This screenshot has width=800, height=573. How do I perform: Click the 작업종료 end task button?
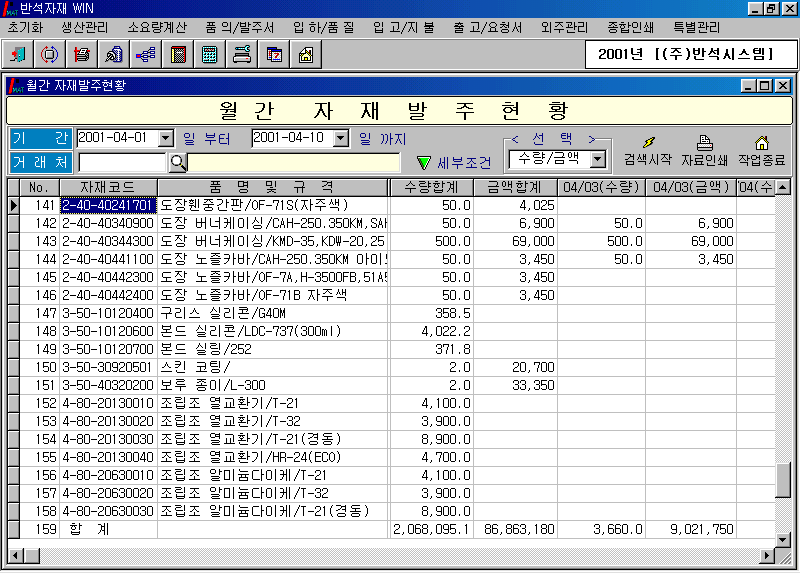(x=761, y=151)
